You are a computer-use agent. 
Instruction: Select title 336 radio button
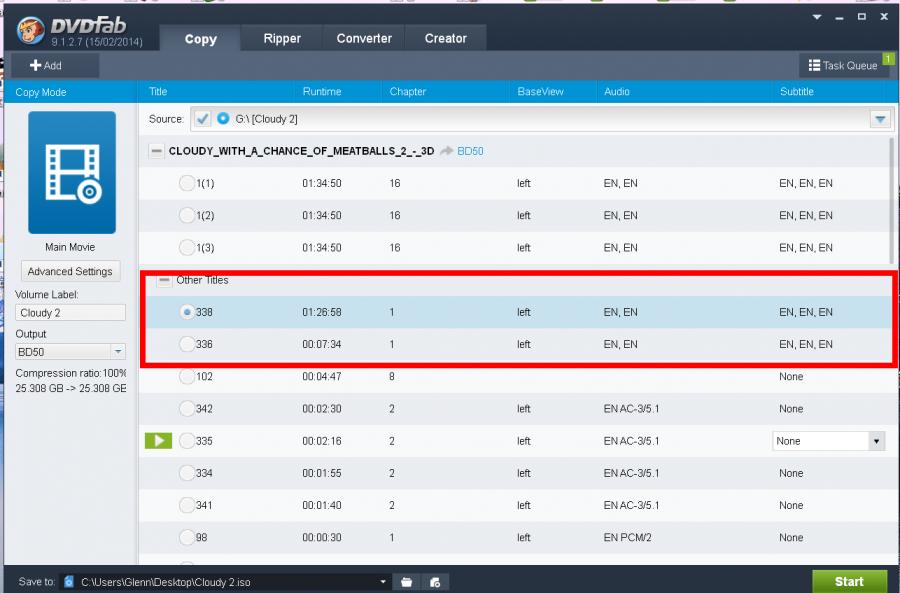(x=186, y=345)
